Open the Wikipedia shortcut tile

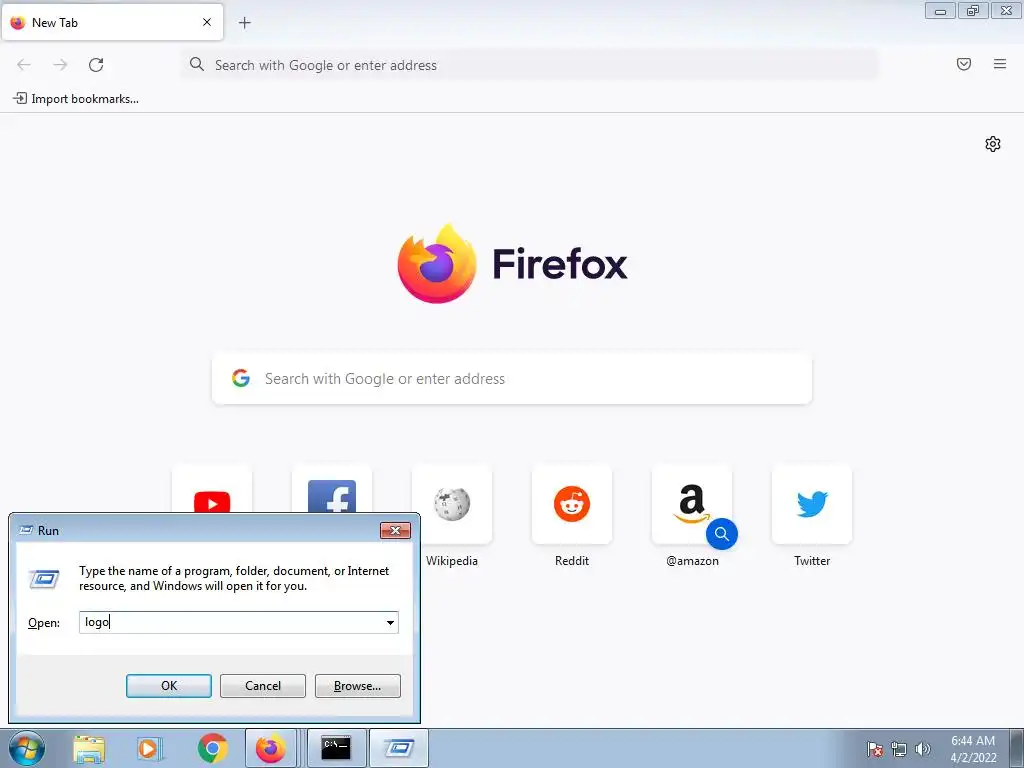pos(452,504)
